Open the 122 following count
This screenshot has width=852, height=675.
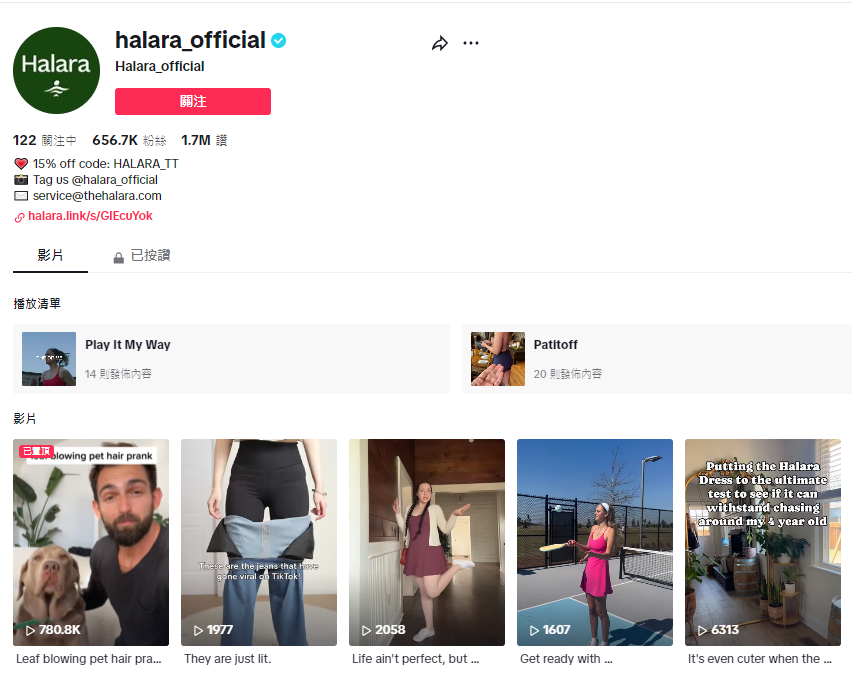(x=45, y=140)
